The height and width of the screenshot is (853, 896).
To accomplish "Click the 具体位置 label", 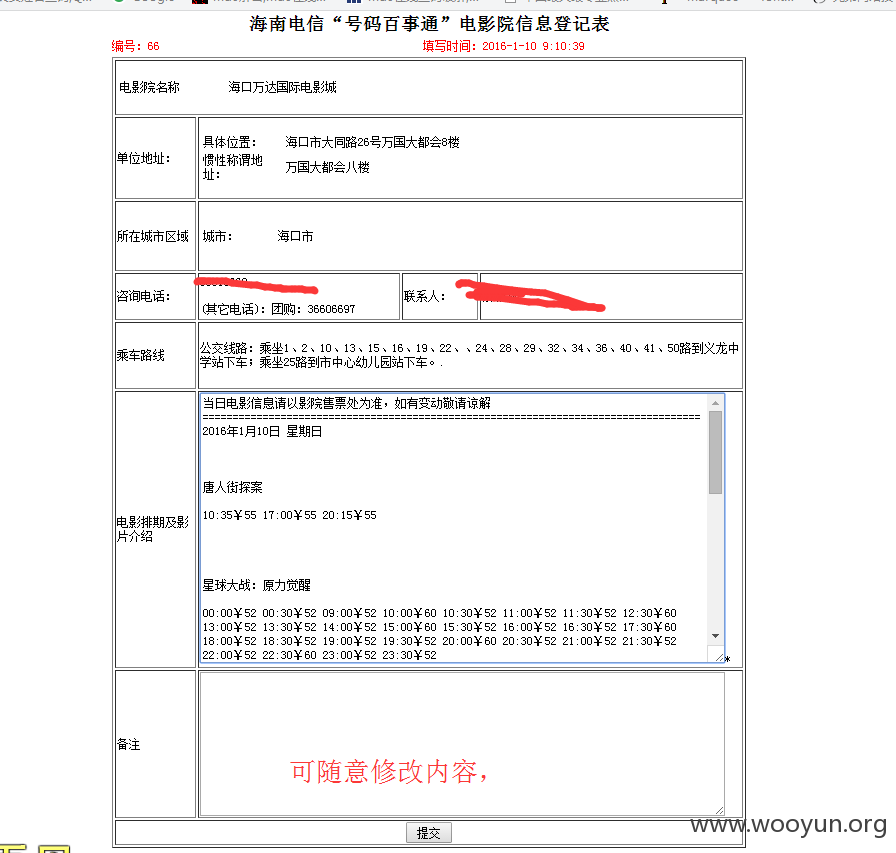I will coord(230,142).
